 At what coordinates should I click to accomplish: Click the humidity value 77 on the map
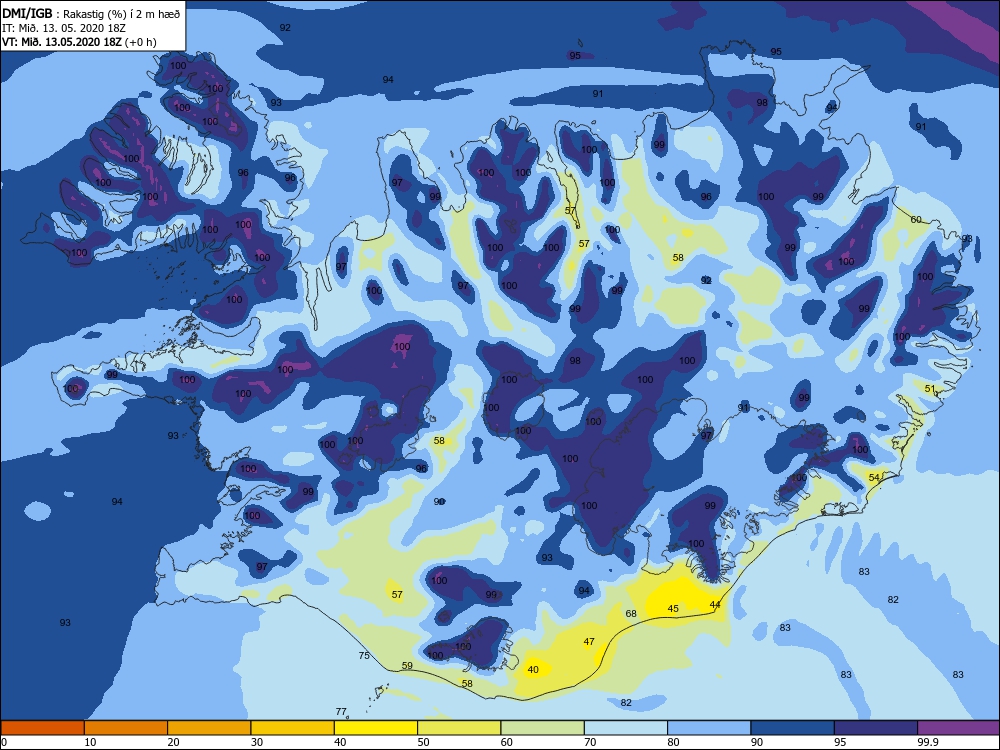coord(341,712)
